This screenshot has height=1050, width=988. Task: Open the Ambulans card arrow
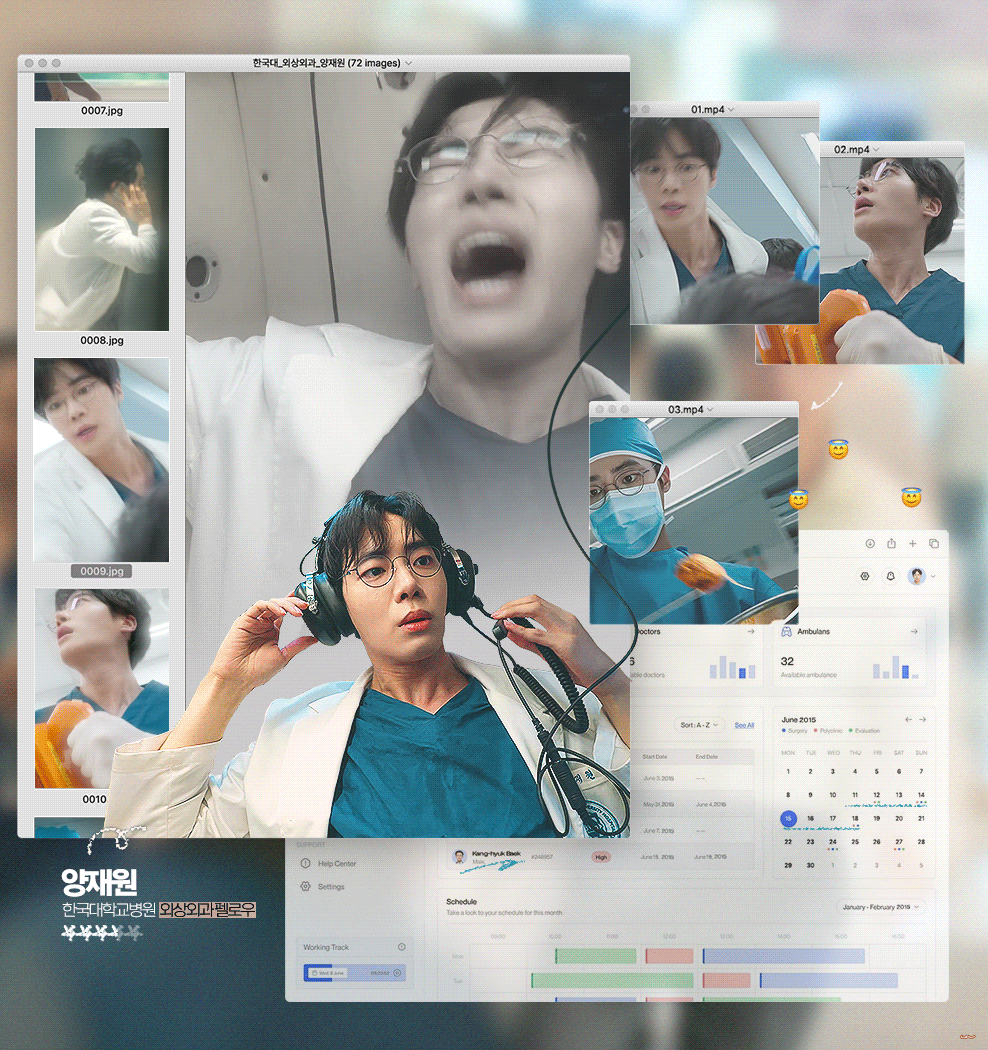tap(914, 632)
